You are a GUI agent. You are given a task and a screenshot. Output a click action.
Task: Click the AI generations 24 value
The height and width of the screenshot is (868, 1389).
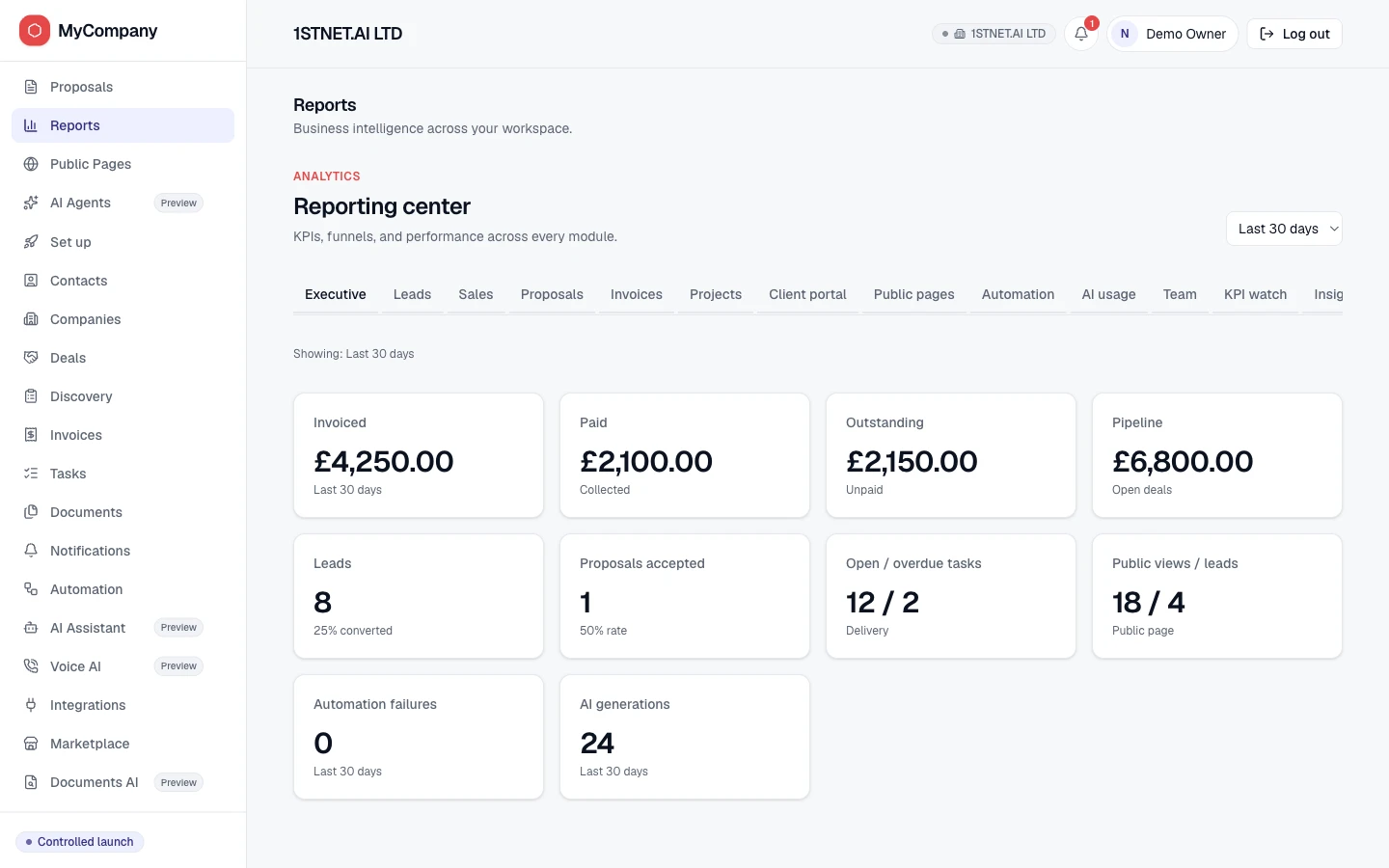coord(597,744)
